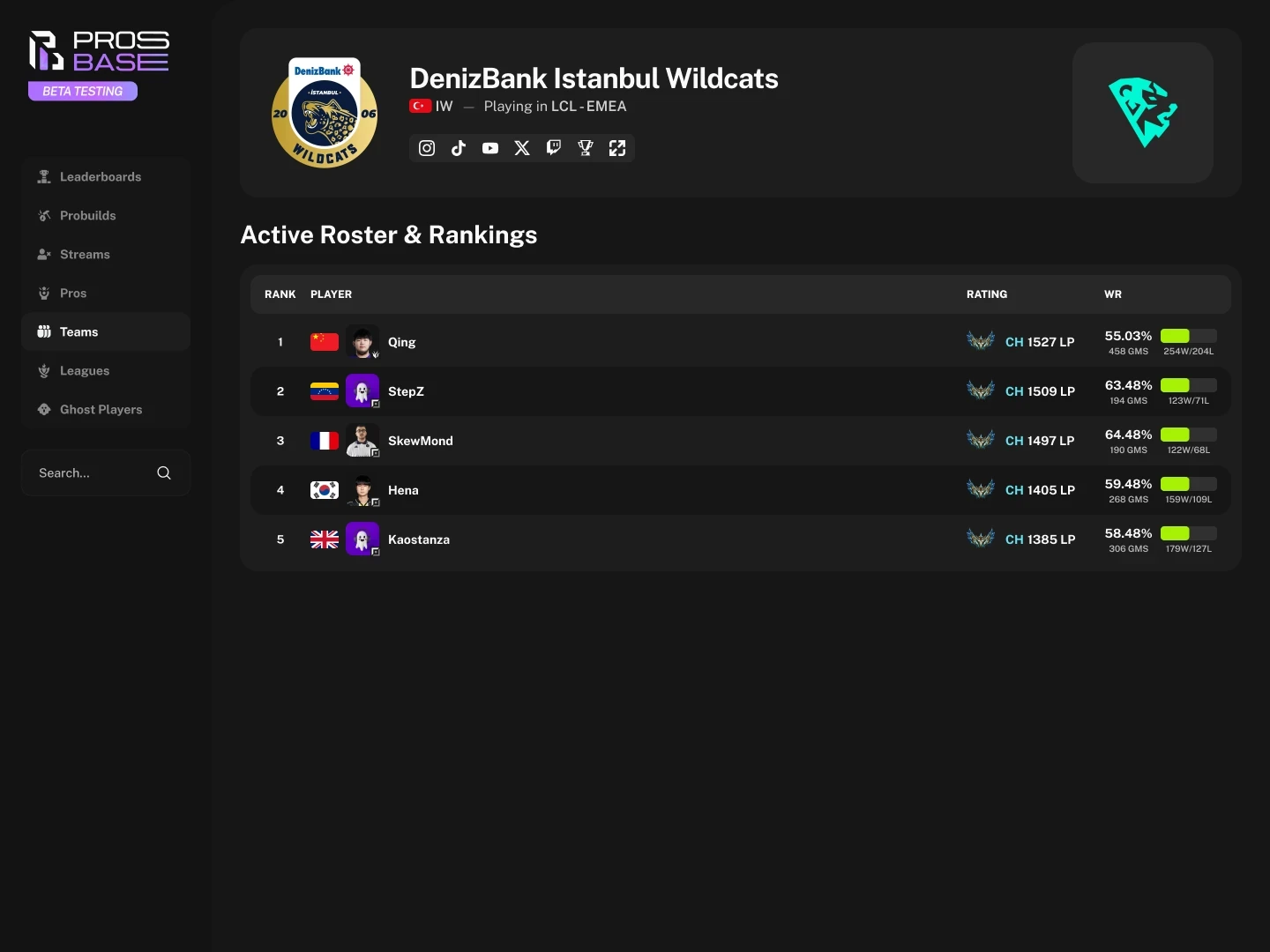Open Kaostanza's player profile

pos(419,539)
